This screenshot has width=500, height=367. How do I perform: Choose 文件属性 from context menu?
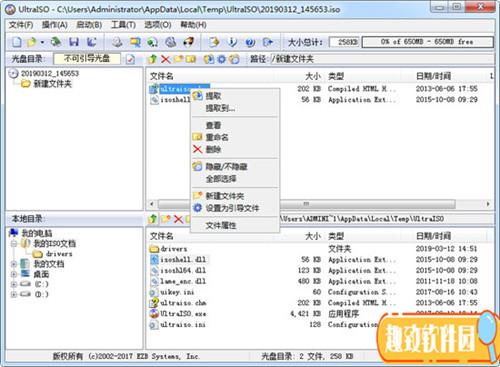pos(221,226)
